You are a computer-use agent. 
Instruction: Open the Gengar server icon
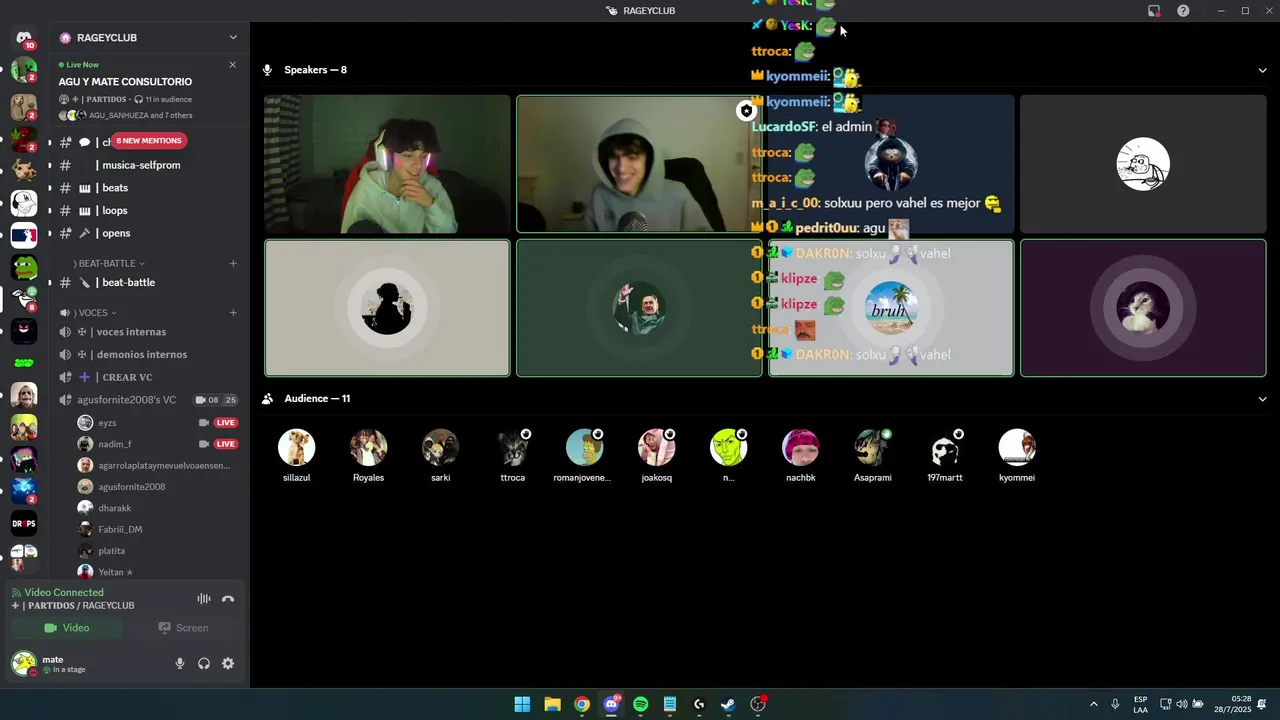click(24, 331)
